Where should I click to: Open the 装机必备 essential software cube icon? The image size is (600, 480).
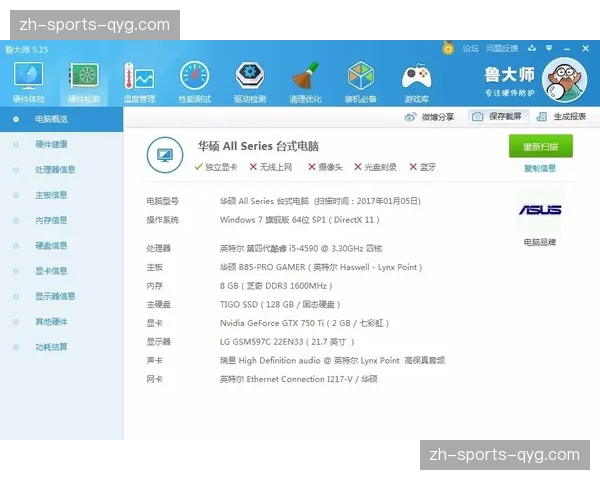pyautogui.click(x=360, y=82)
